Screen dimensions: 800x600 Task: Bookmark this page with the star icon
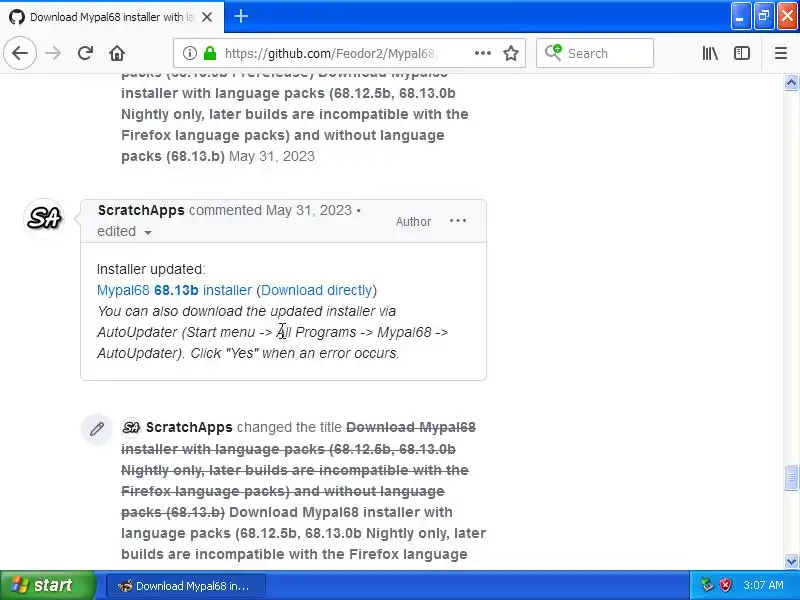[511, 53]
